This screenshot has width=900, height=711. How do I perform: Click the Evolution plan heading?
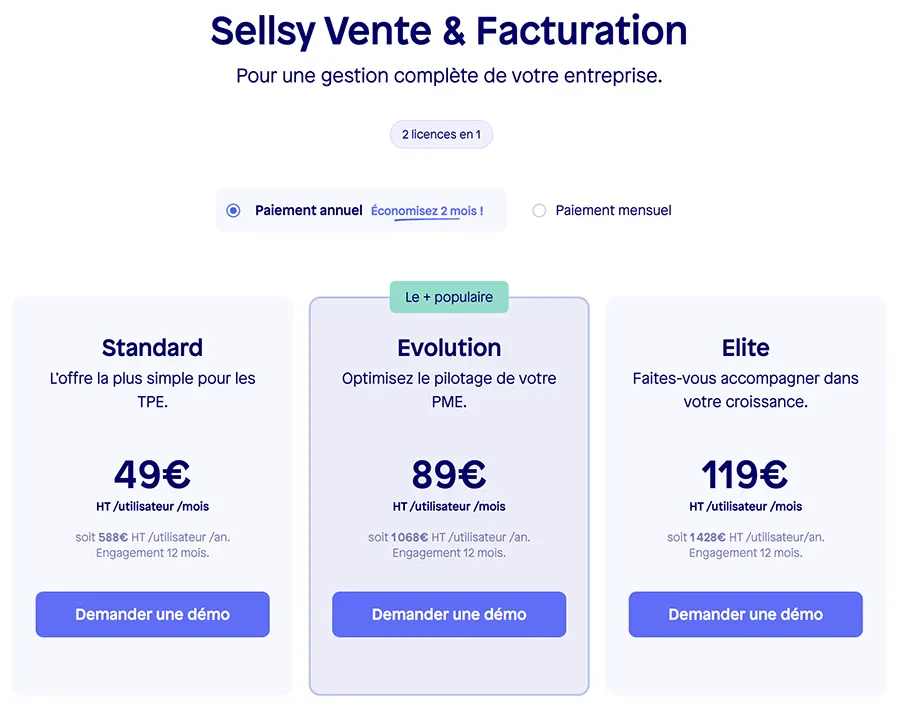(x=449, y=348)
